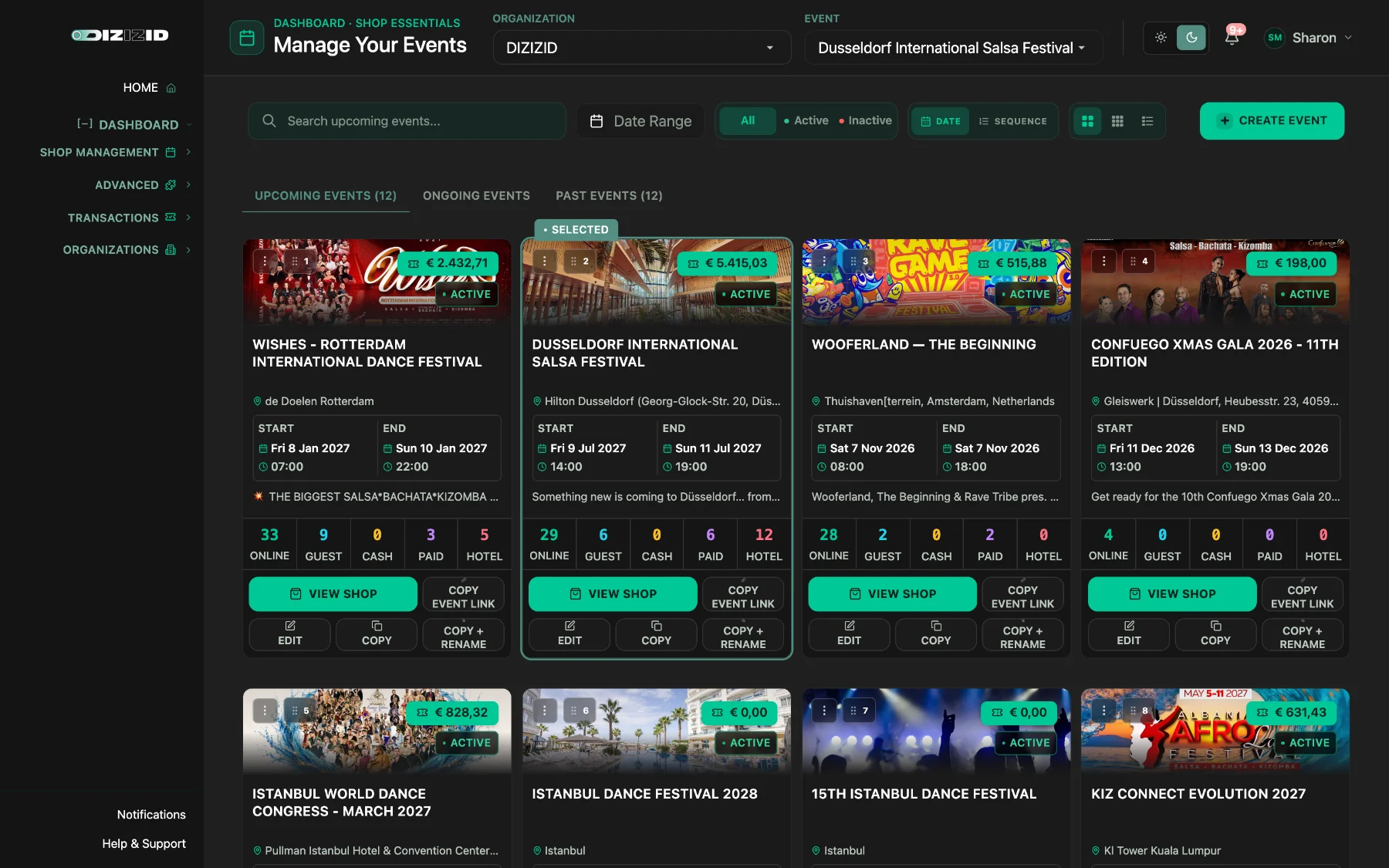Expand Shop Management sidebar section

tap(115, 153)
